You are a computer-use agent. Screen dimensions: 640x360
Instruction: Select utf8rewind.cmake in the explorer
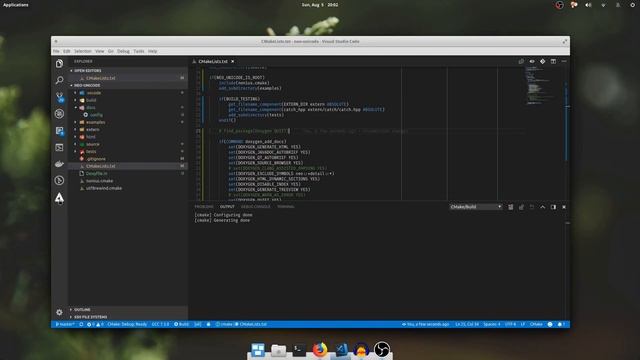(x=128, y=188)
